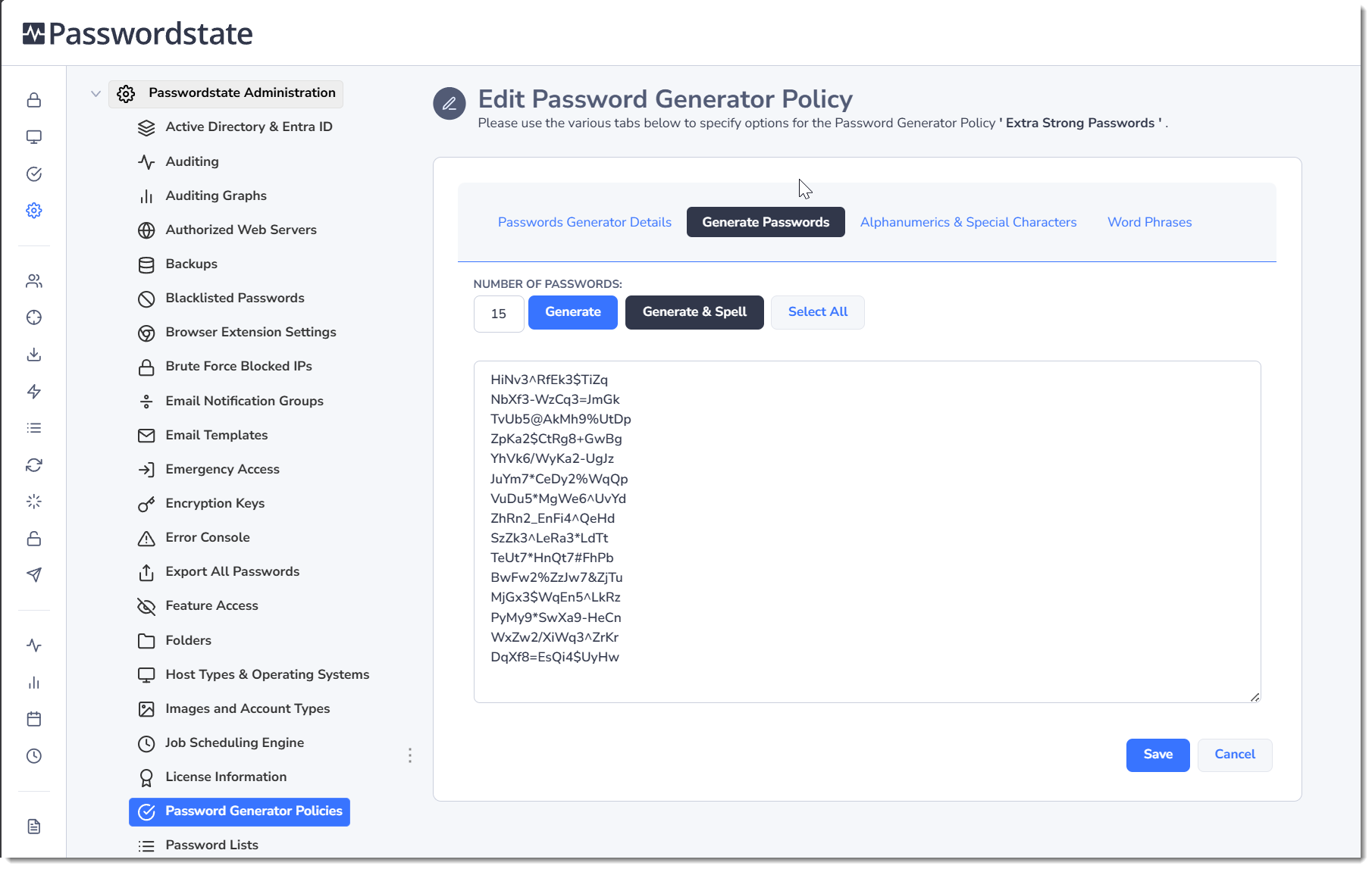Image resolution: width=1372 pixels, height=869 pixels.
Task: Click the lightning bolt icon in the left rail
Action: point(34,392)
